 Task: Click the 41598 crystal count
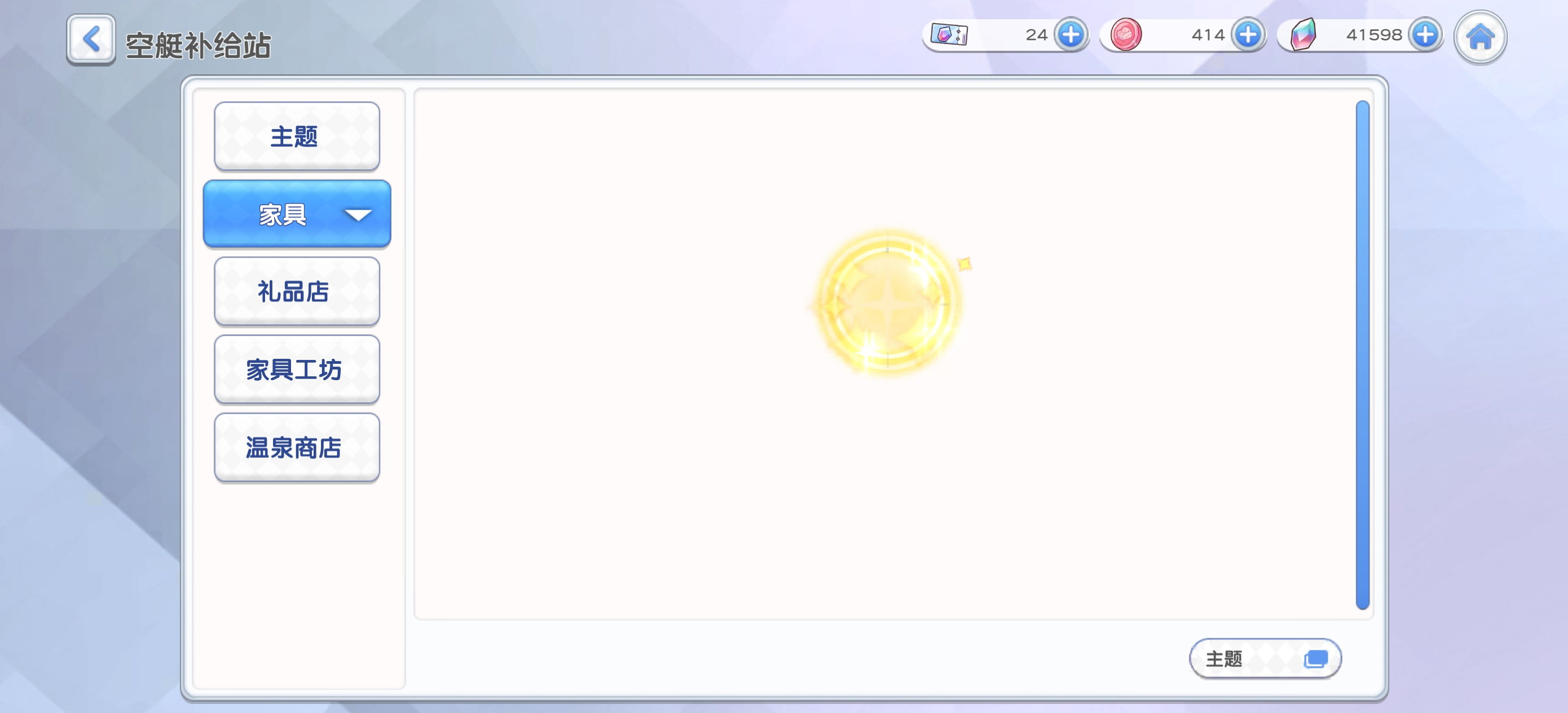1374,35
